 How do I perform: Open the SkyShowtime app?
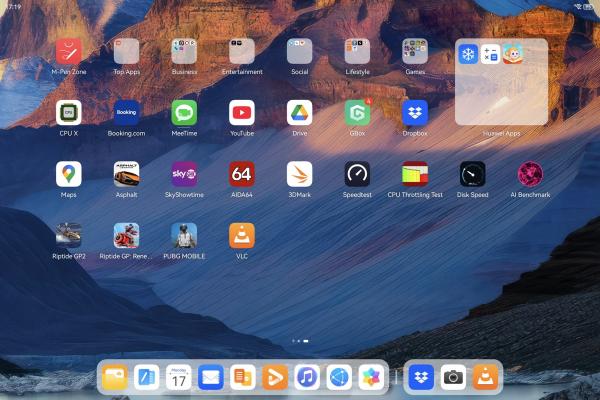184,174
